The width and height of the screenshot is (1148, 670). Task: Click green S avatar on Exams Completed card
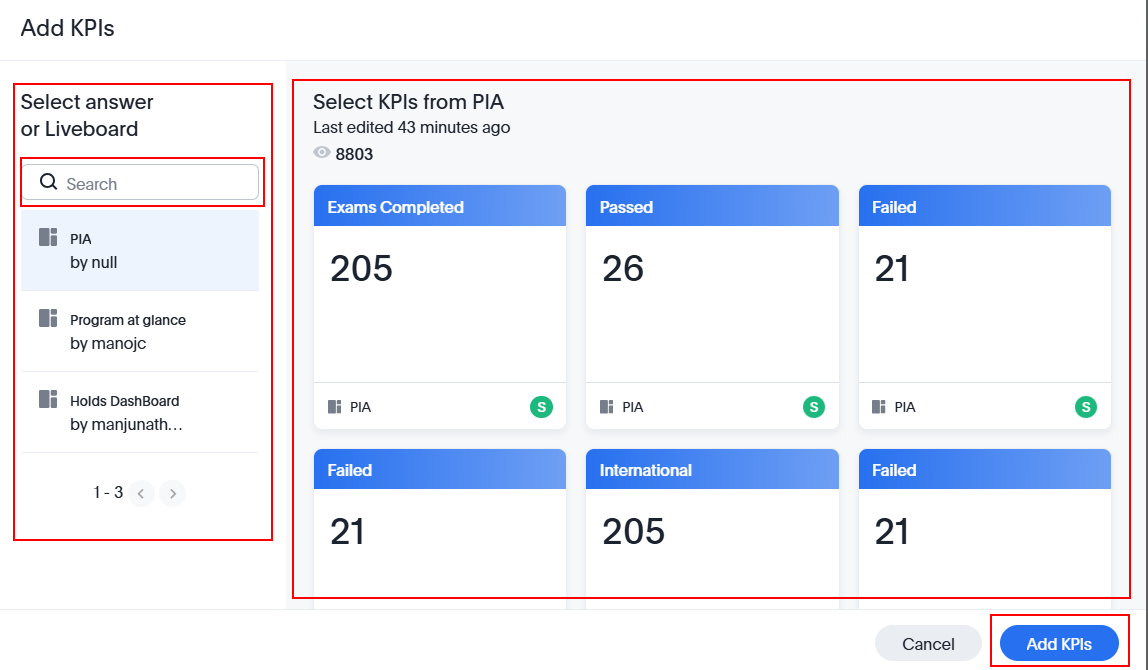point(541,407)
